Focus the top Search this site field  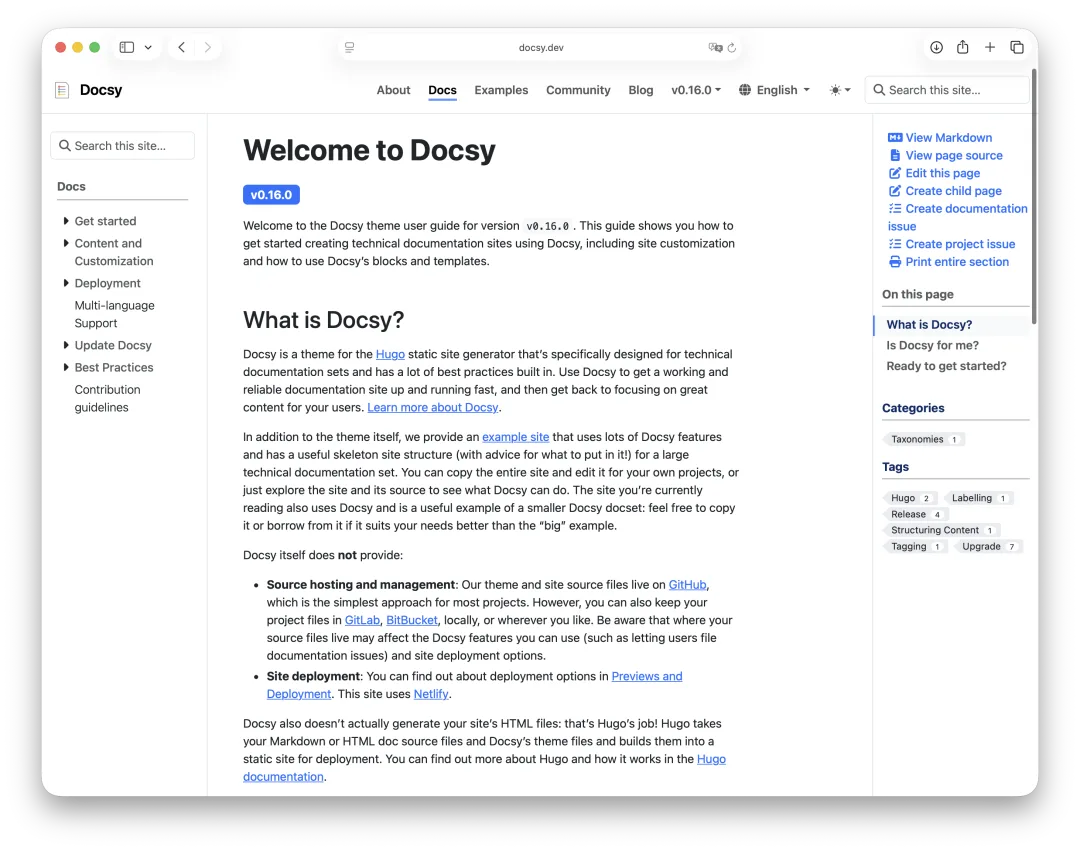(x=946, y=90)
